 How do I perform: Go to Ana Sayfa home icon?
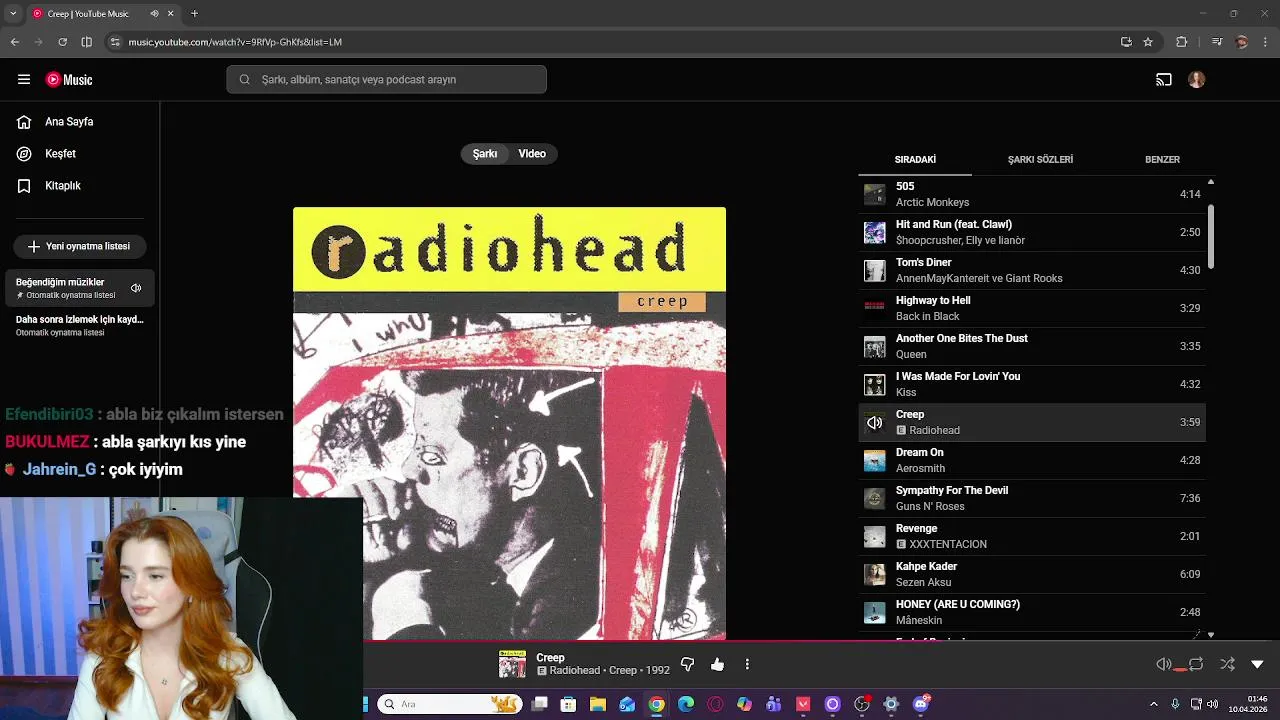click(24, 122)
